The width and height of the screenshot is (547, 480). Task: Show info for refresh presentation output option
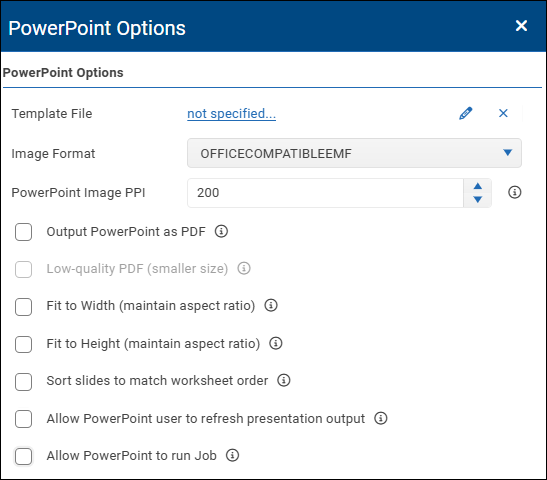pos(381,418)
